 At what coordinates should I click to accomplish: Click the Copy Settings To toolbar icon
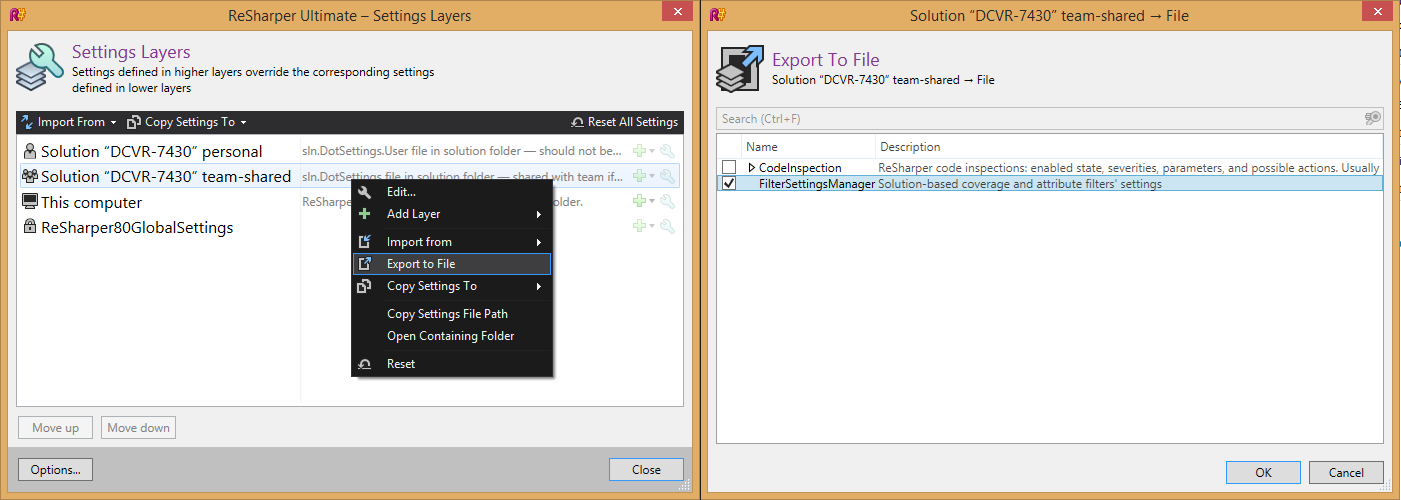134,122
